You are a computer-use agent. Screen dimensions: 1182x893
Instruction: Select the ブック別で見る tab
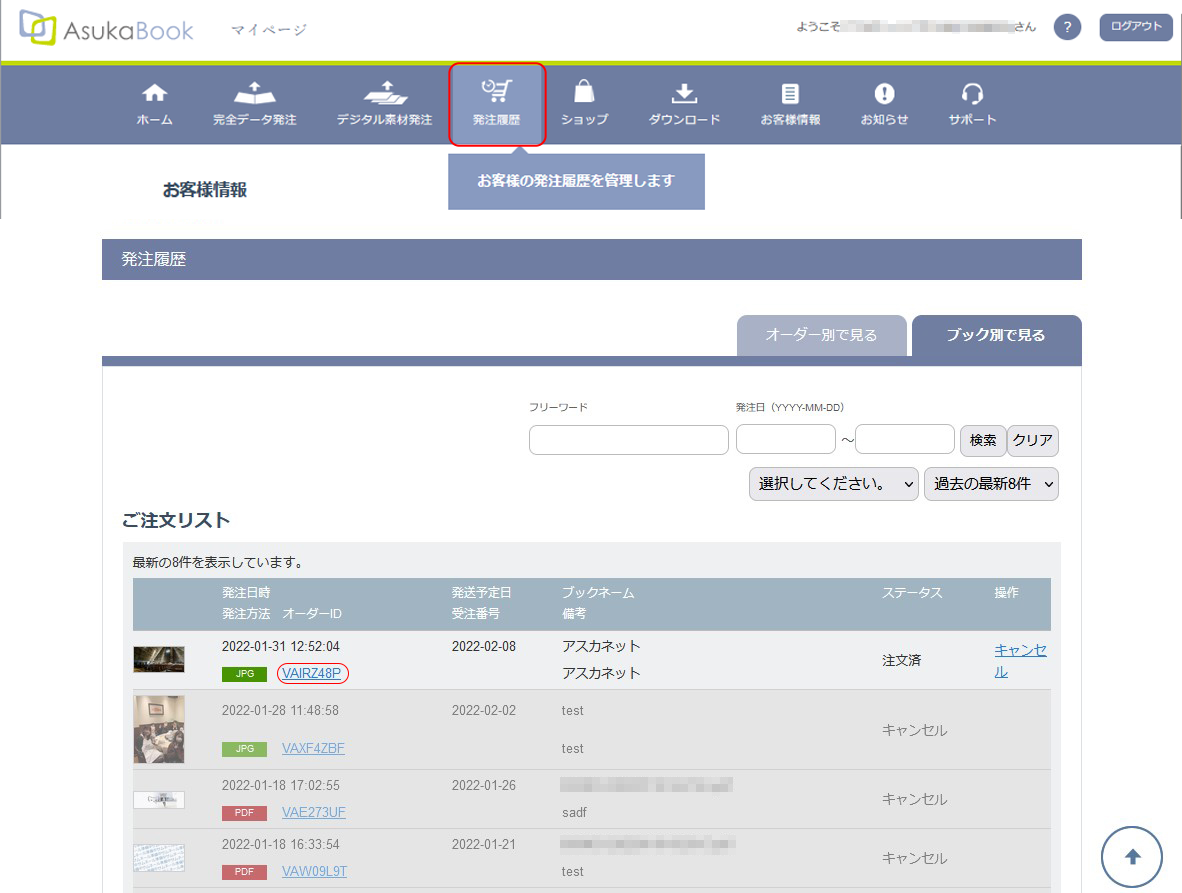point(996,336)
